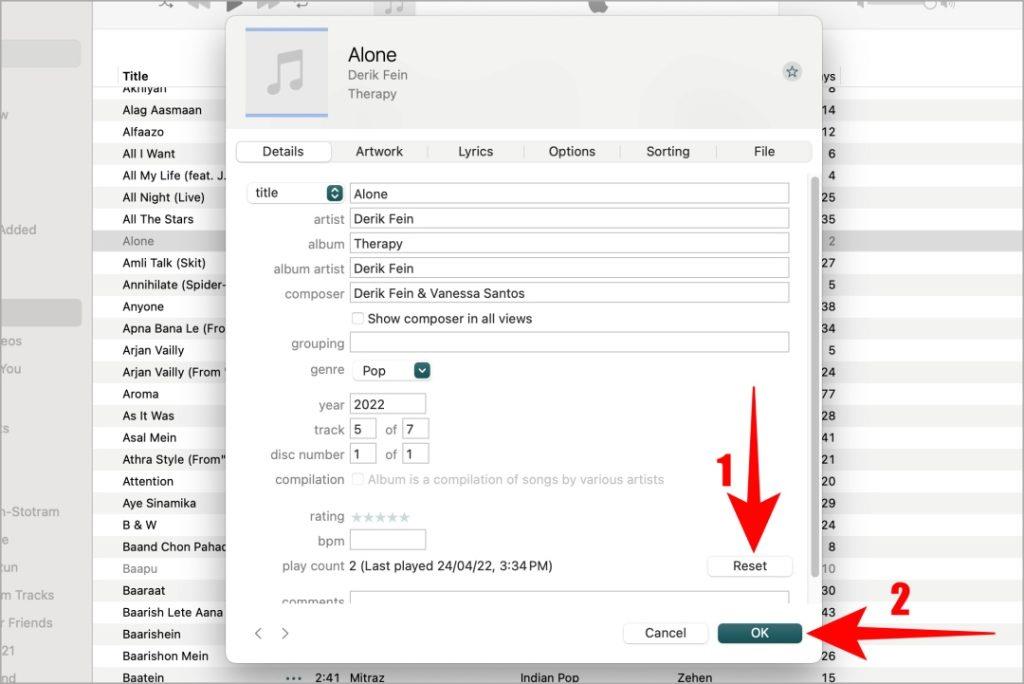Image resolution: width=1024 pixels, height=684 pixels.
Task: Click the album field containing Therapy
Action: (569, 243)
